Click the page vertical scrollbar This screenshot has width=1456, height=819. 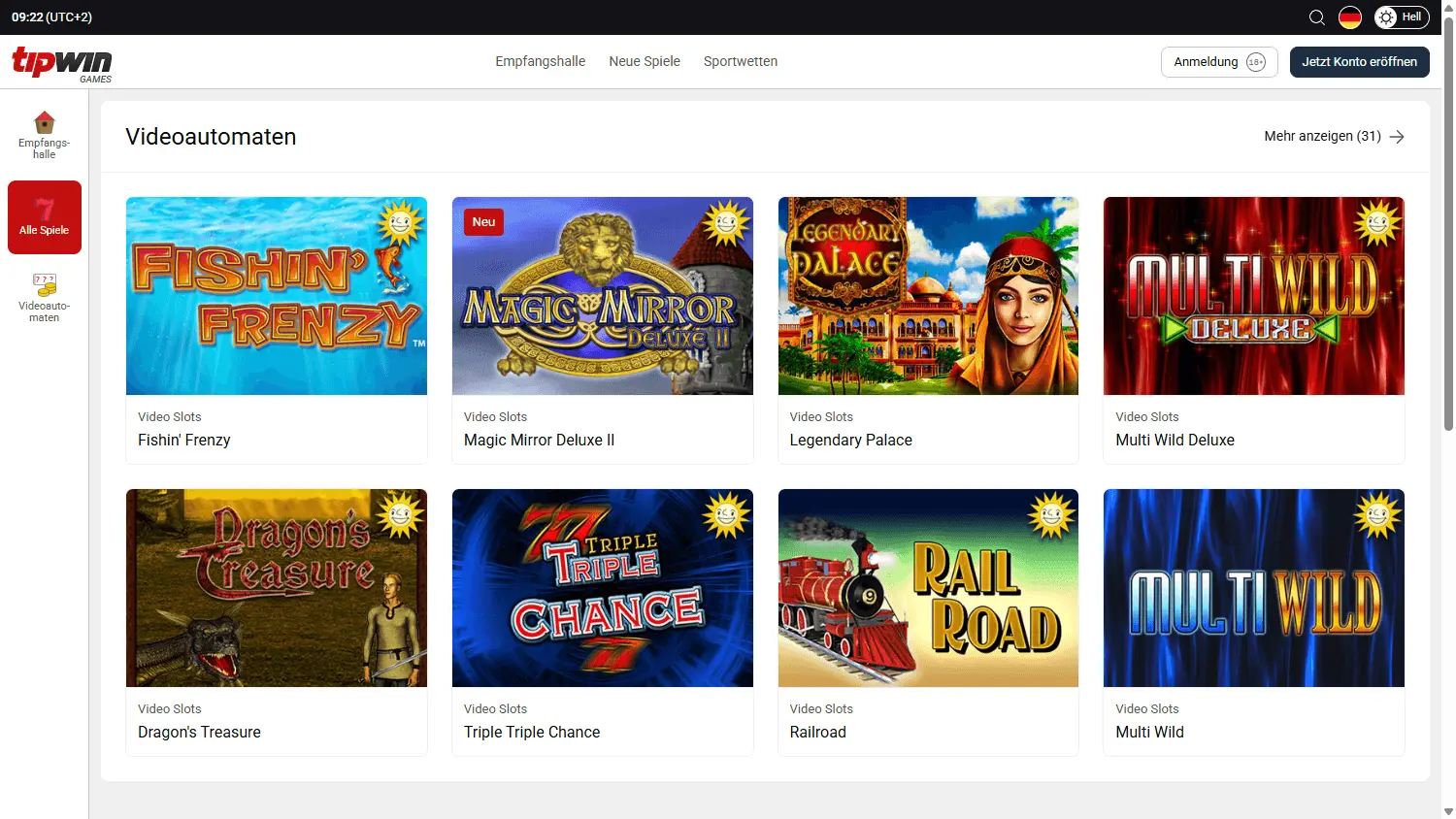pos(1448,223)
